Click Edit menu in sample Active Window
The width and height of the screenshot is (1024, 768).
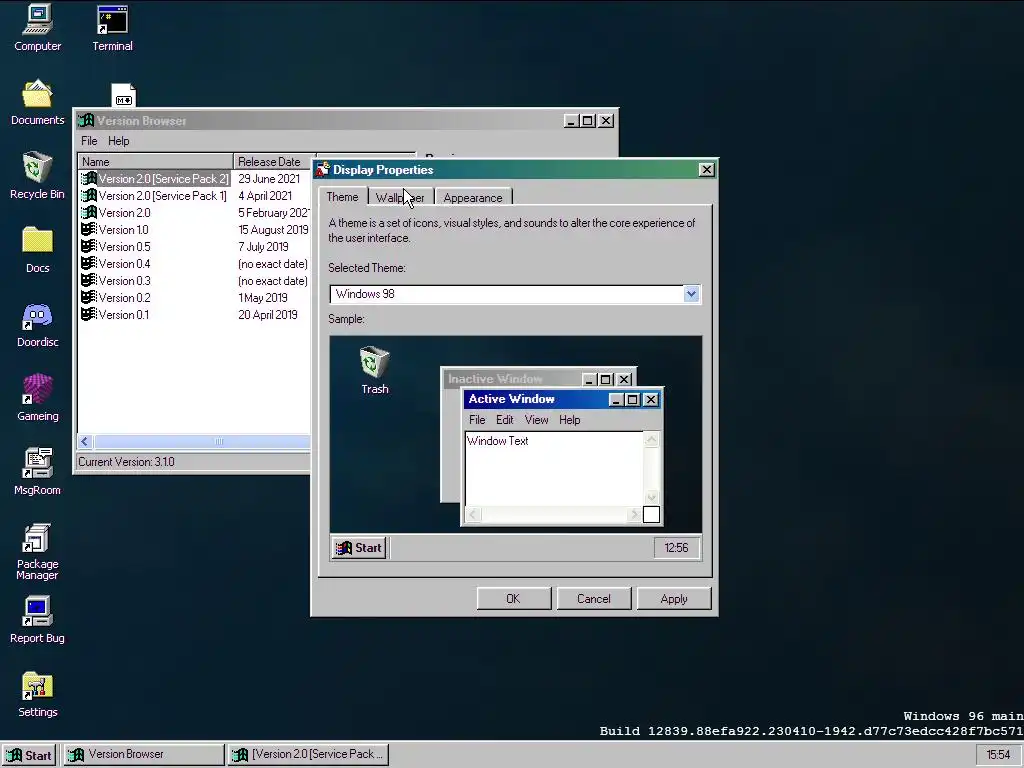504,420
